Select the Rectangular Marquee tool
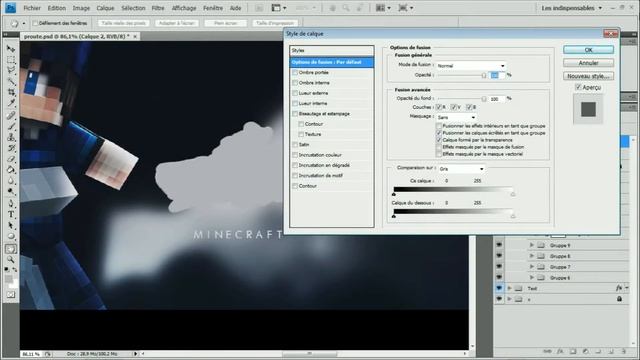 click(11, 60)
